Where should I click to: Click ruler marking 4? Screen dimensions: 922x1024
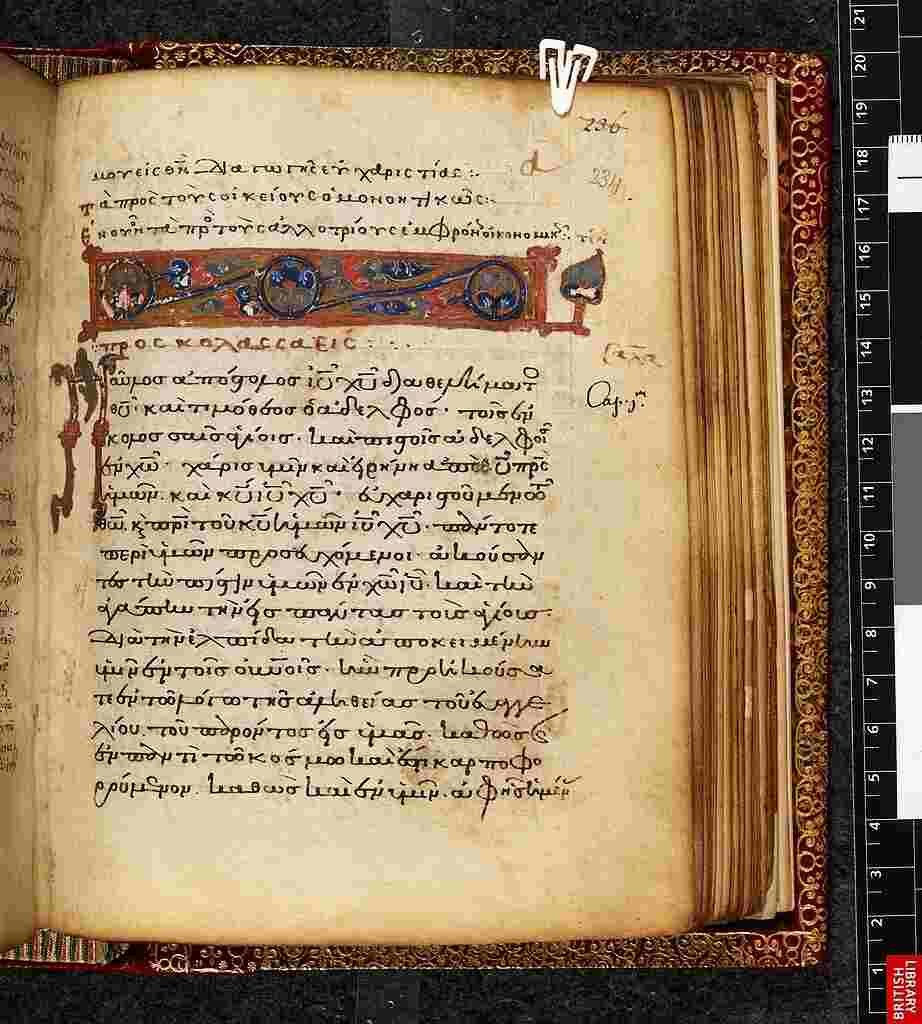(x=875, y=825)
